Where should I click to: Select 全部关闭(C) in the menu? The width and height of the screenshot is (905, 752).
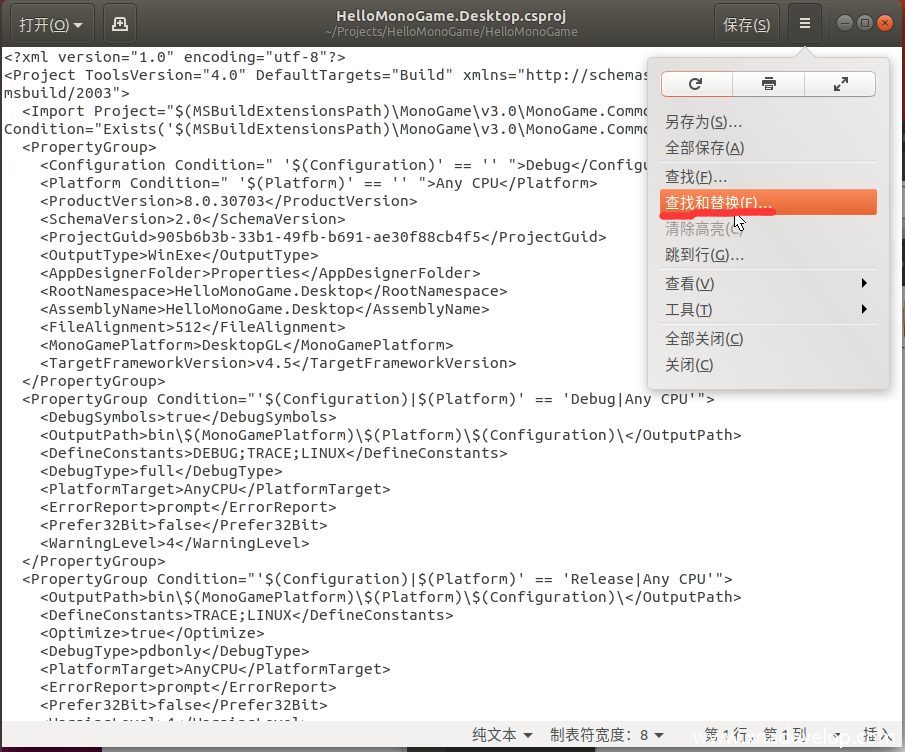pyautogui.click(x=704, y=339)
